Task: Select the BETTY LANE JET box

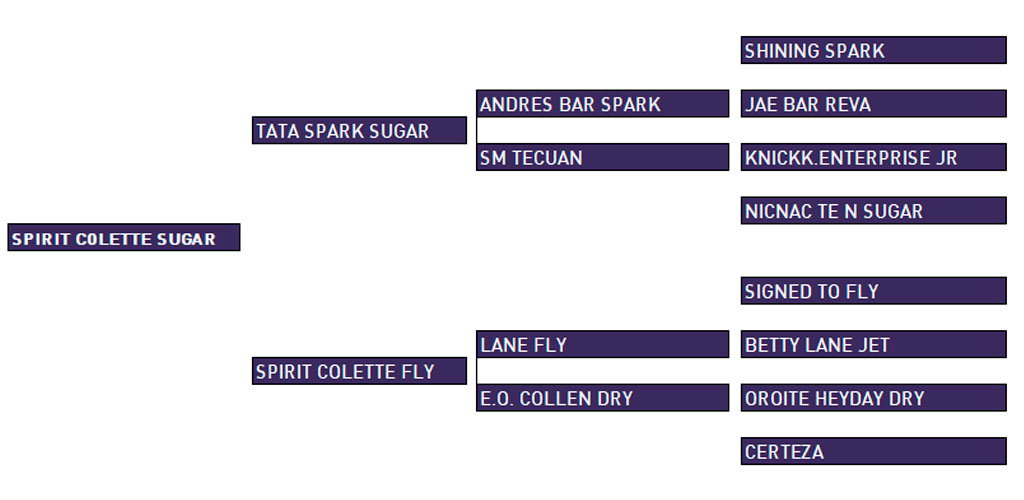Action: (873, 344)
